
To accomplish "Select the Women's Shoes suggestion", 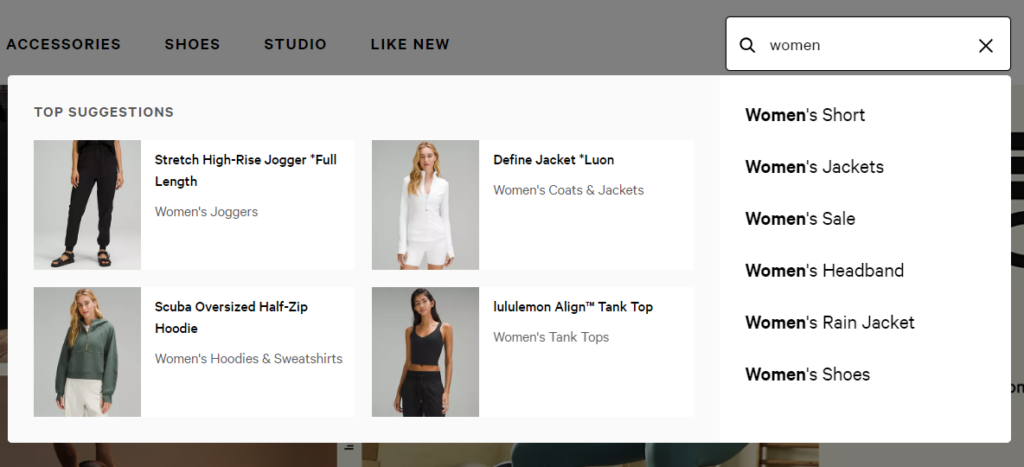I will [x=808, y=374].
